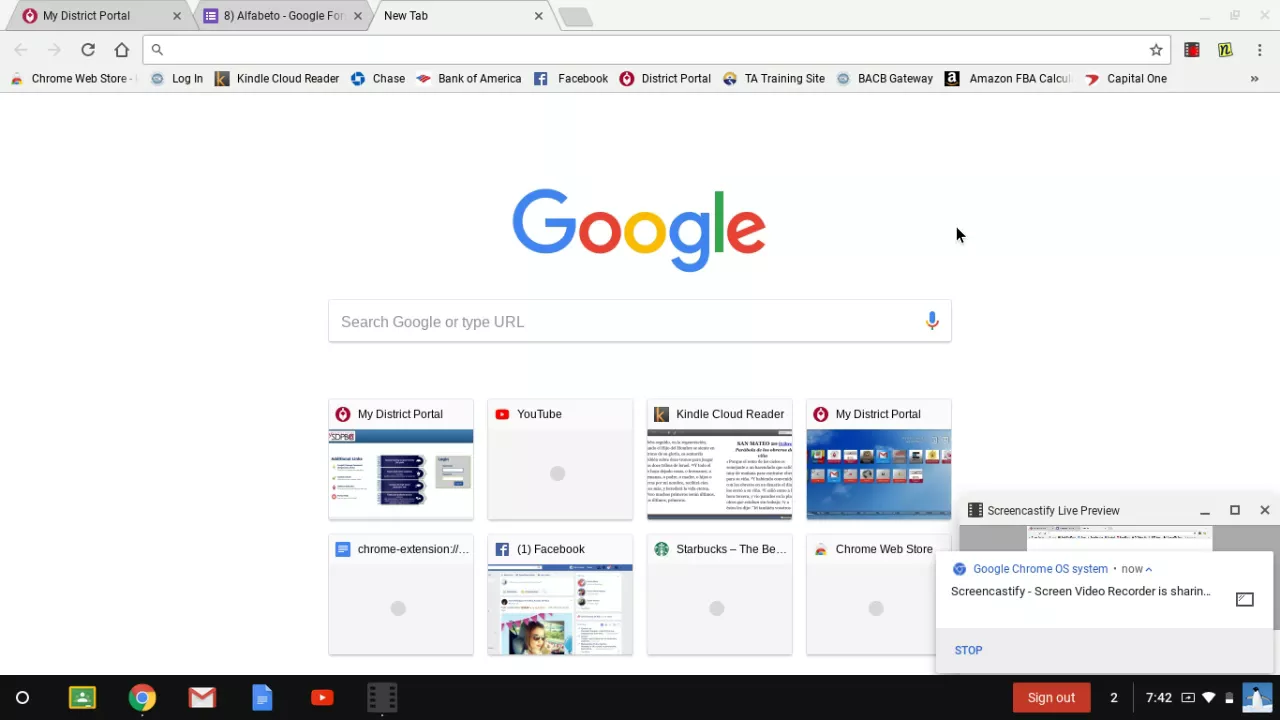Image resolution: width=1280 pixels, height=720 pixels.
Task: Click the Search Google or type URL box
Action: pyautogui.click(x=640, y=321)
